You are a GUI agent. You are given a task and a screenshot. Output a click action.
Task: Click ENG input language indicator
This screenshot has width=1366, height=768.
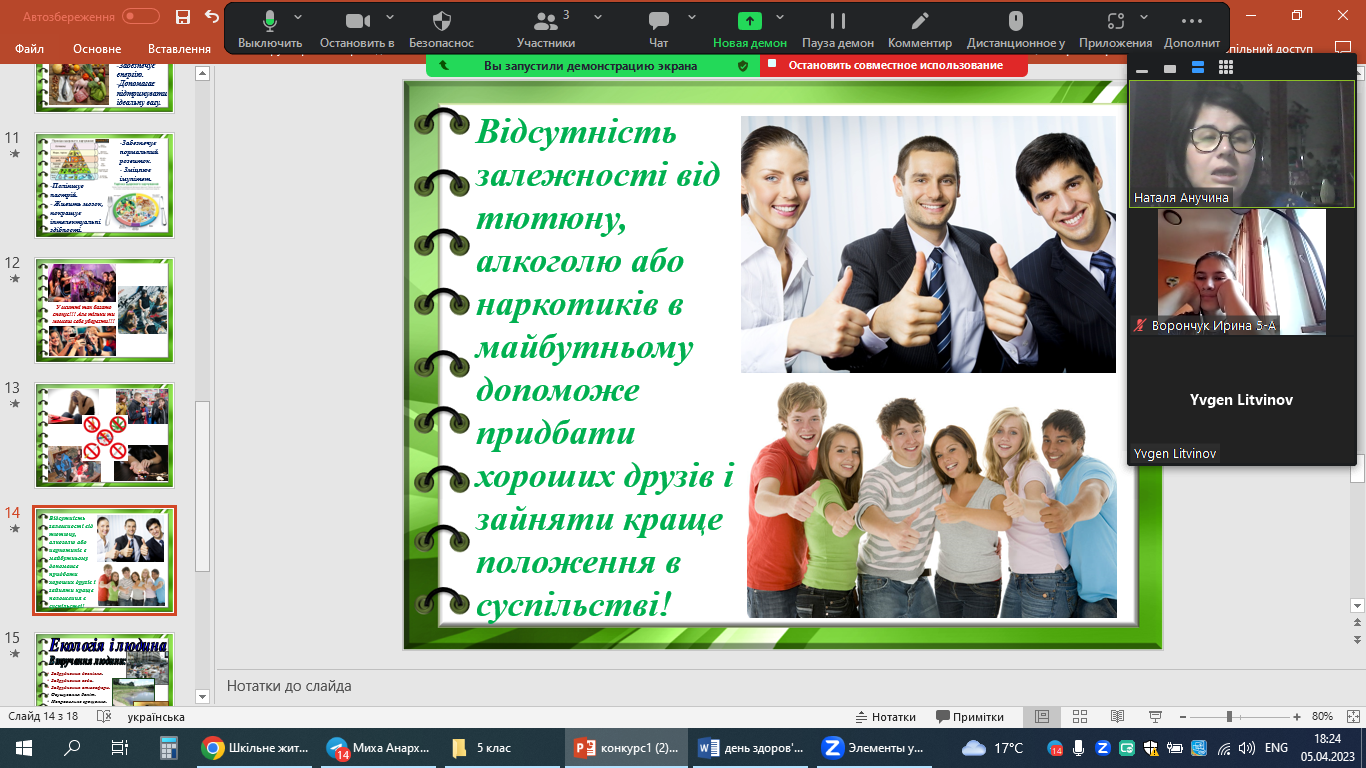point(1276,747)
